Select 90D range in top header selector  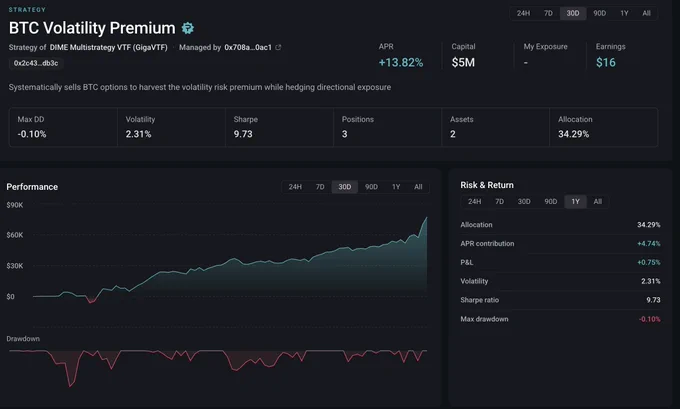tap(599, 13)
